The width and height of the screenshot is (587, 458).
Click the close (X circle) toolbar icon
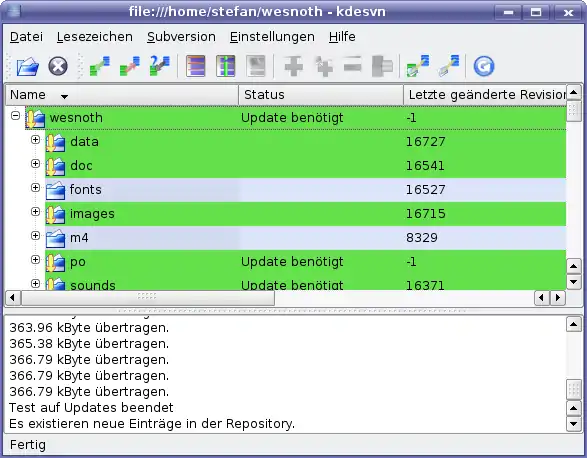(x=58, y=67)
